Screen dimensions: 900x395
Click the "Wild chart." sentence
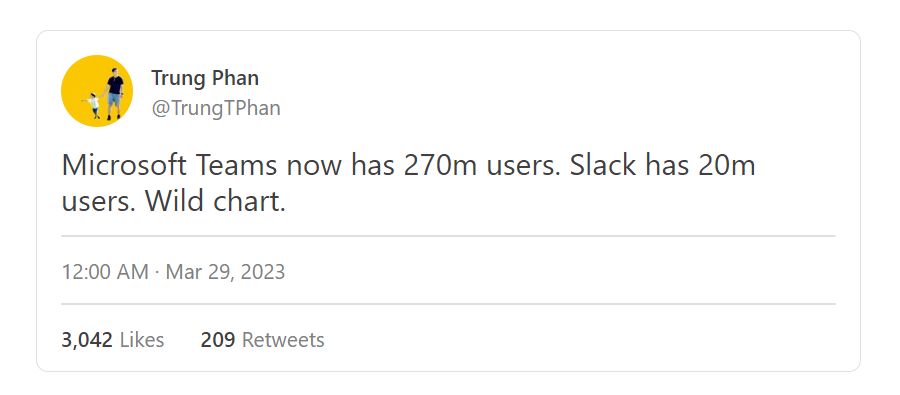coord(215,202)
